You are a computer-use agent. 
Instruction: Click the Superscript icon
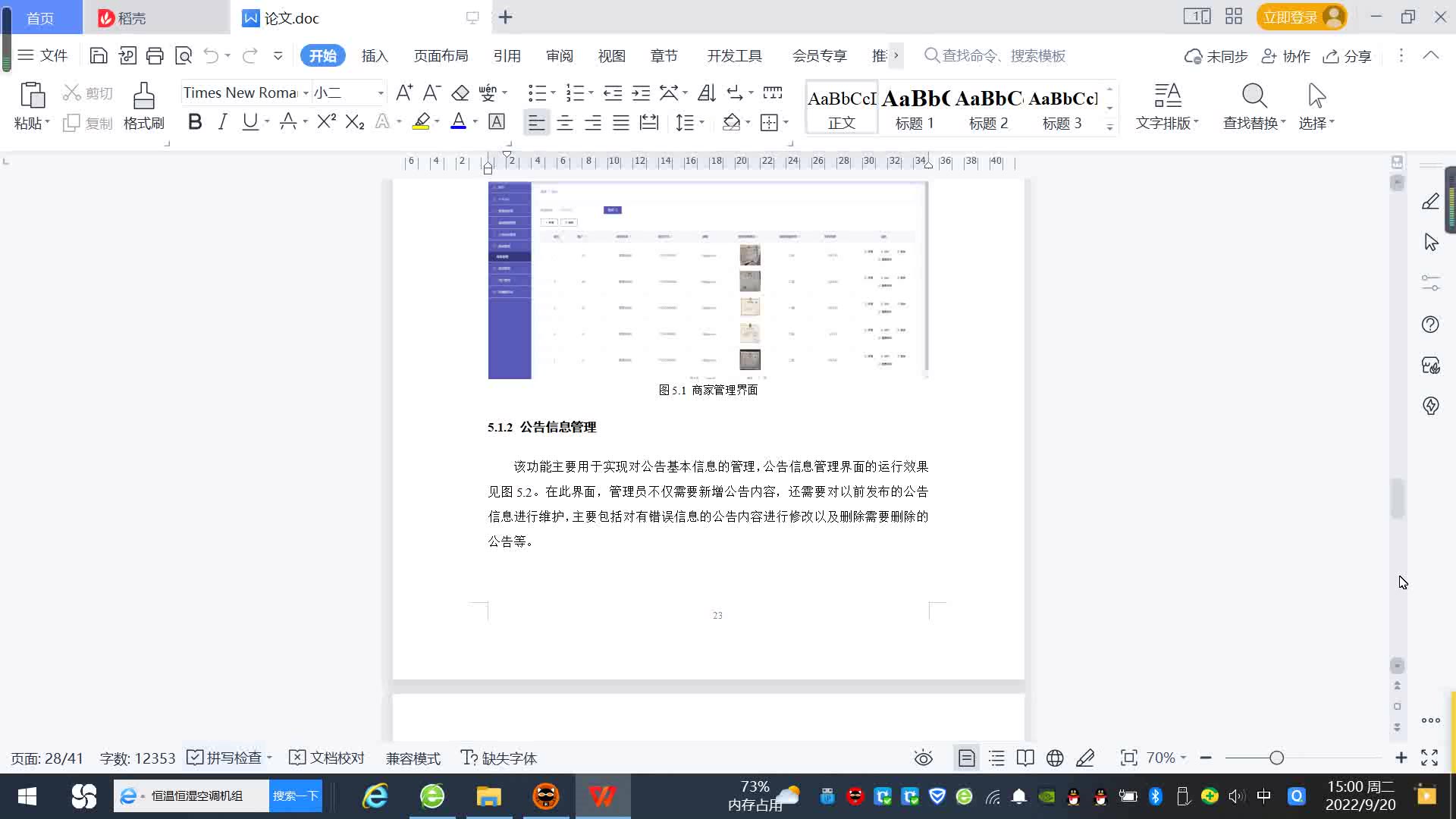pos(326,122)
